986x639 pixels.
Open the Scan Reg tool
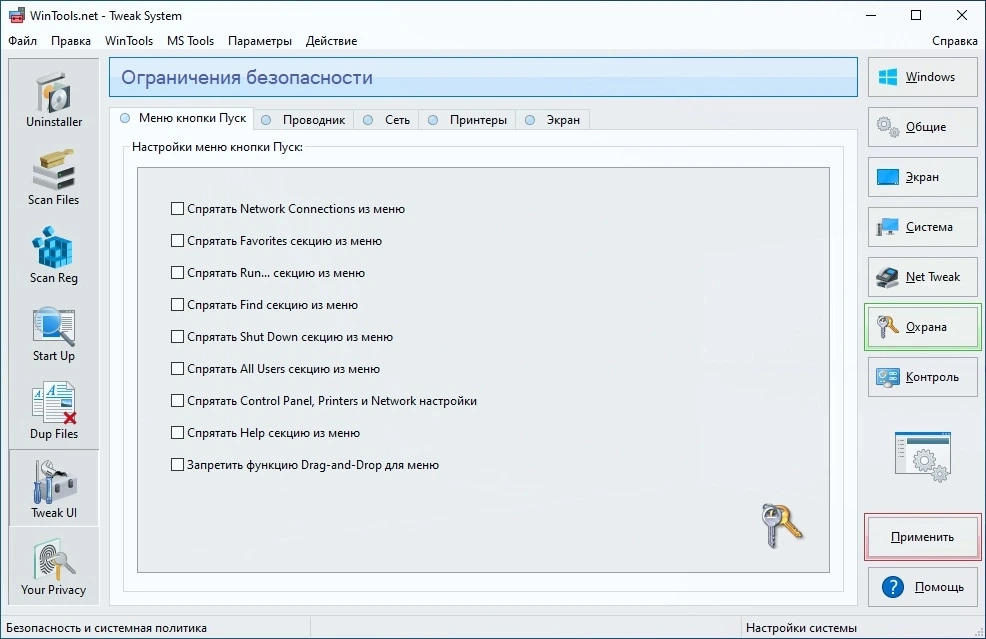coord(53,255)
